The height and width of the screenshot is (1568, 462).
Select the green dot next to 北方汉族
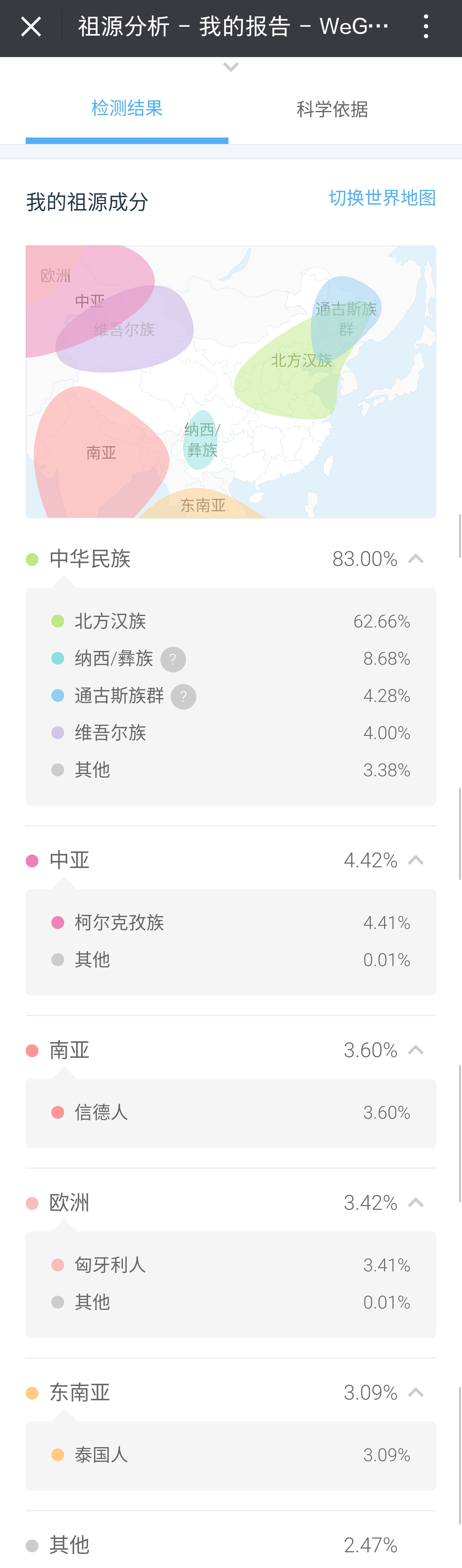(58, 621)
